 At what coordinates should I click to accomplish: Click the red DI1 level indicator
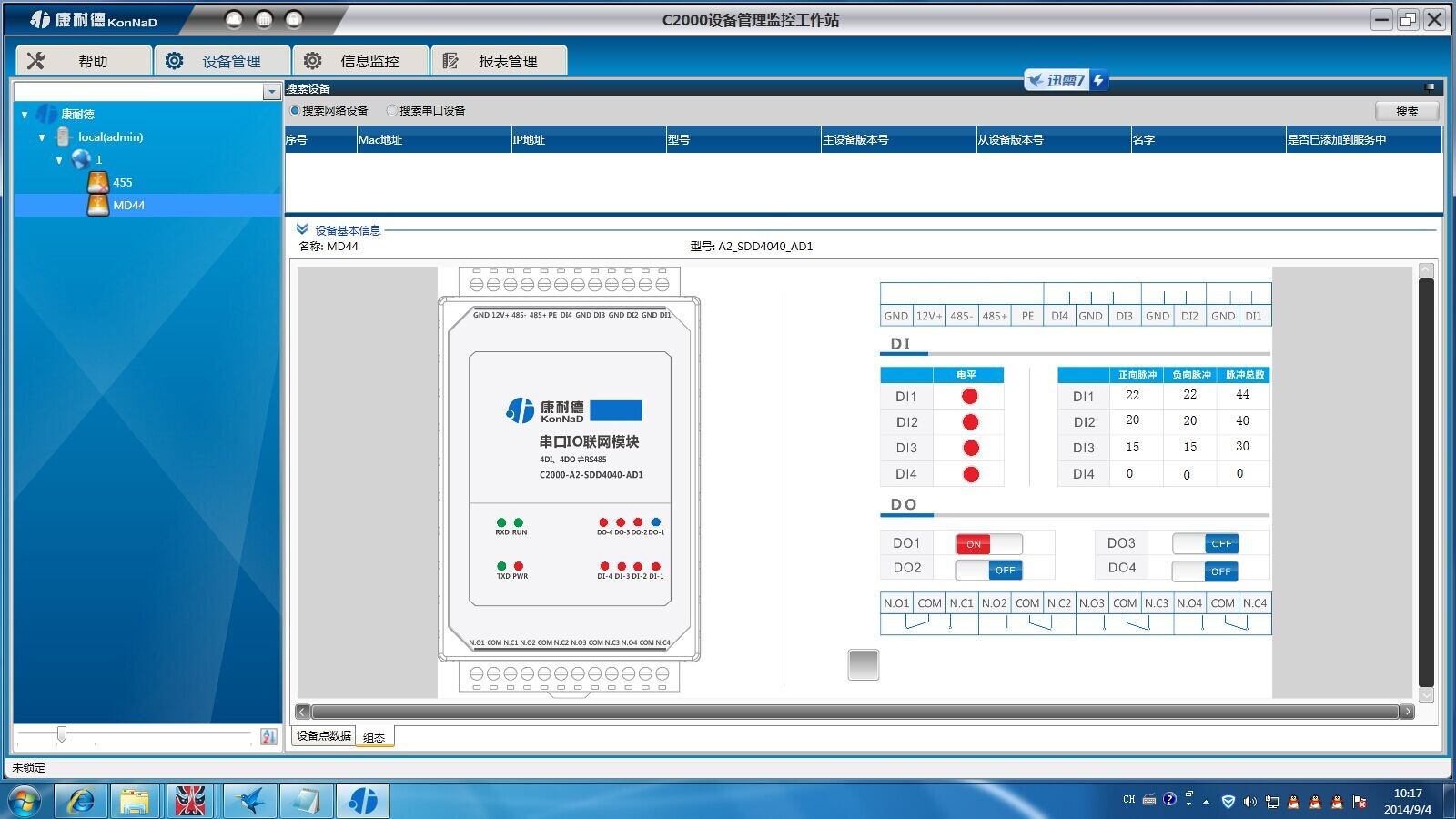969,397
